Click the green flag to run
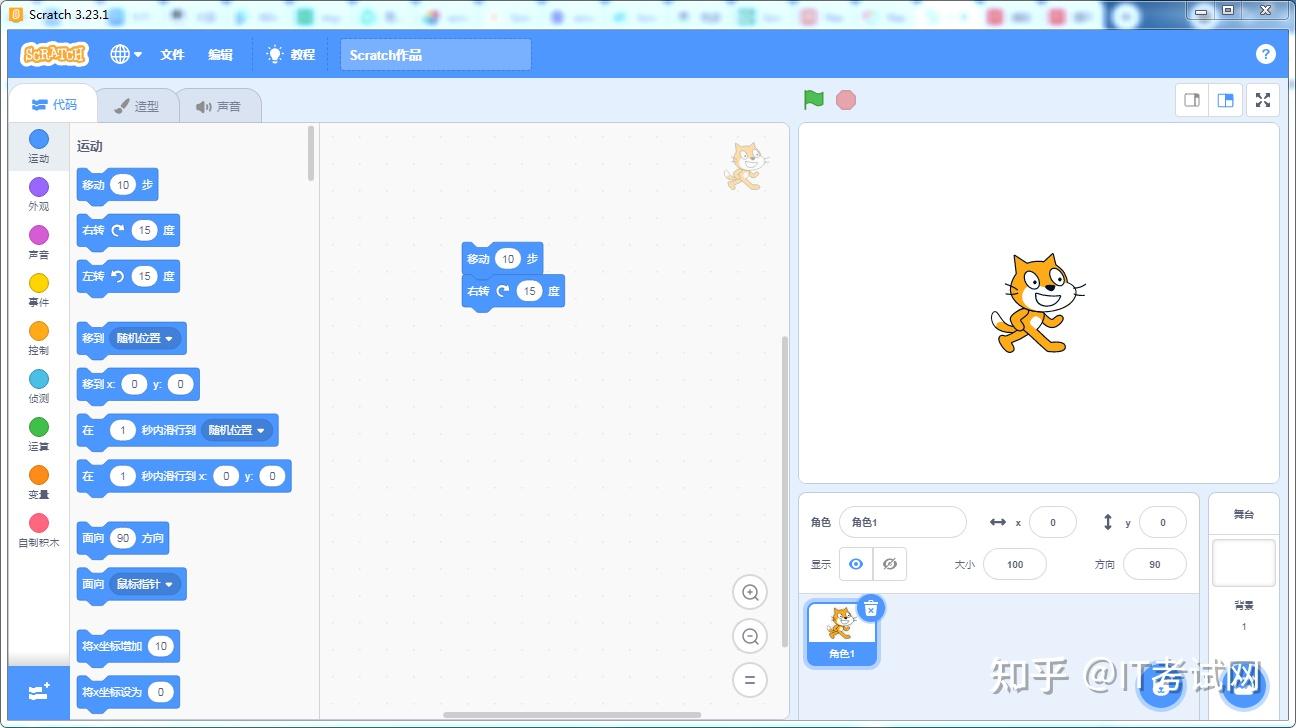Viewport: 1296px width, 728px height. coord(813,99)
